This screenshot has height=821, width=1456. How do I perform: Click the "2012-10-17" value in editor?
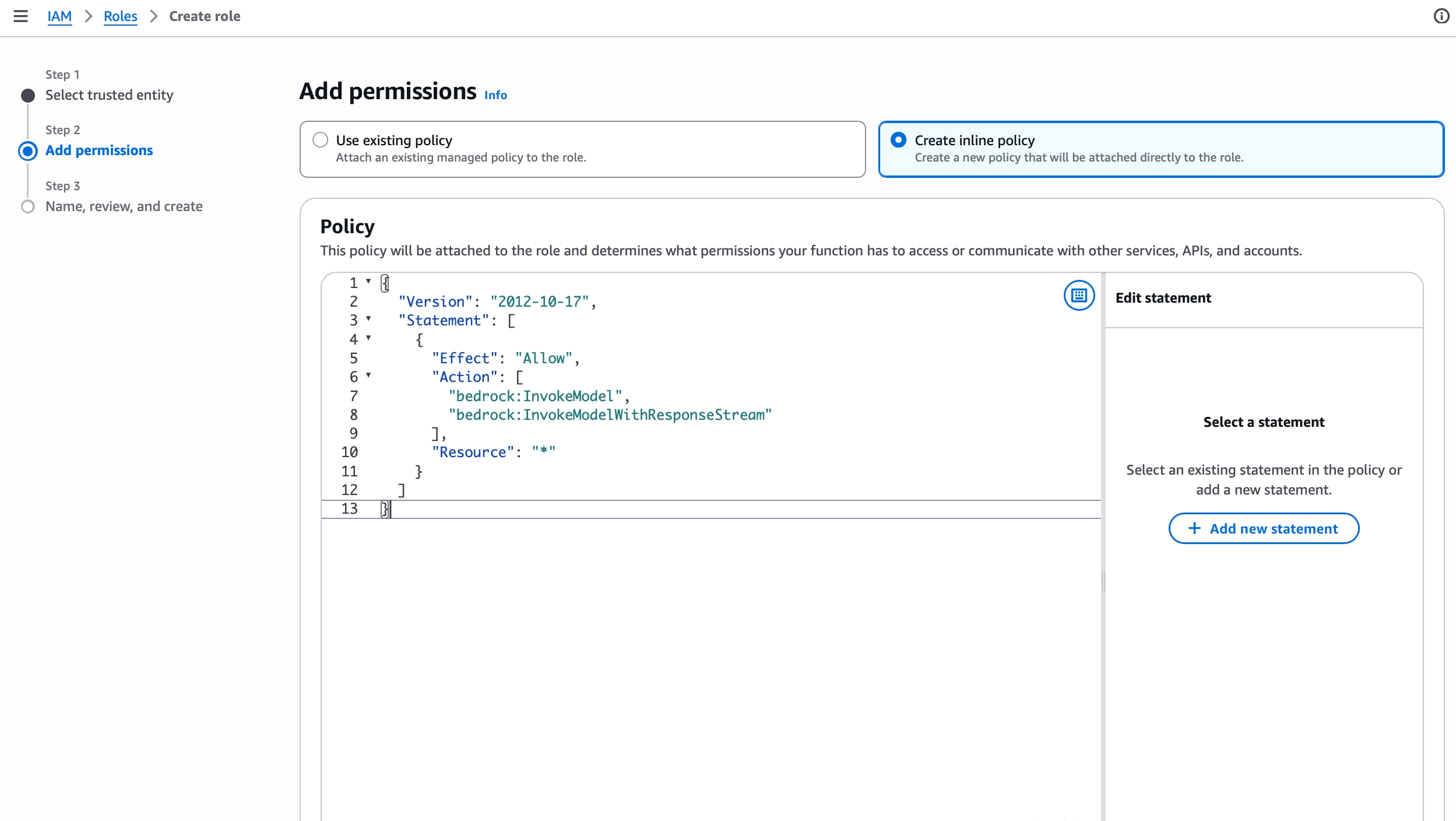pyautogui.click(x=540, y=302)
